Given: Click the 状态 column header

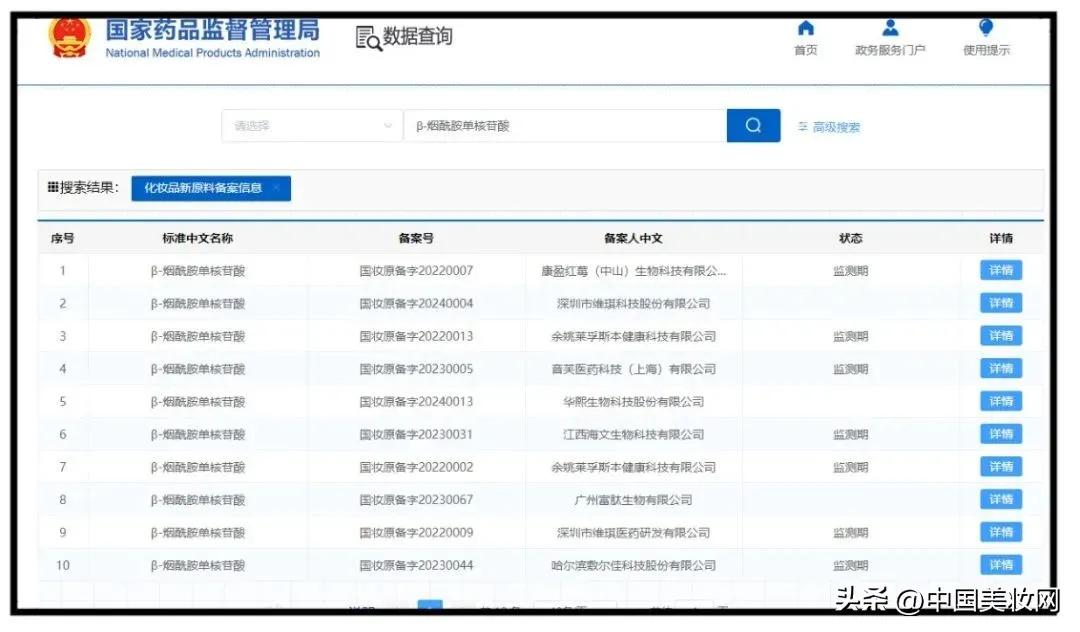Looking at the screenshot, I should [851, 238].
